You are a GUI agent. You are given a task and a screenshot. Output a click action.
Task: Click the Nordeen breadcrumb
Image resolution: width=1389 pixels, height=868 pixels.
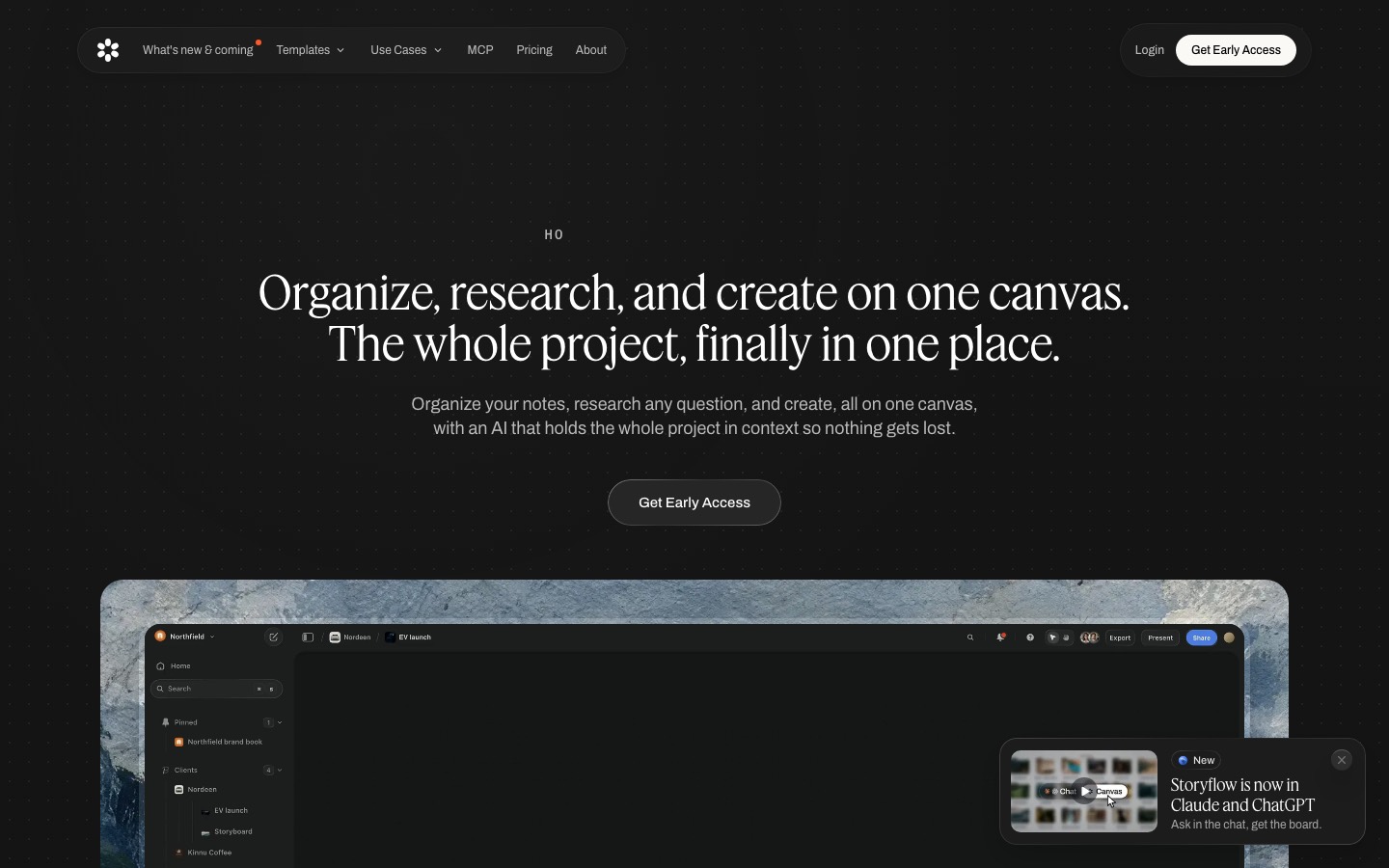350,637
